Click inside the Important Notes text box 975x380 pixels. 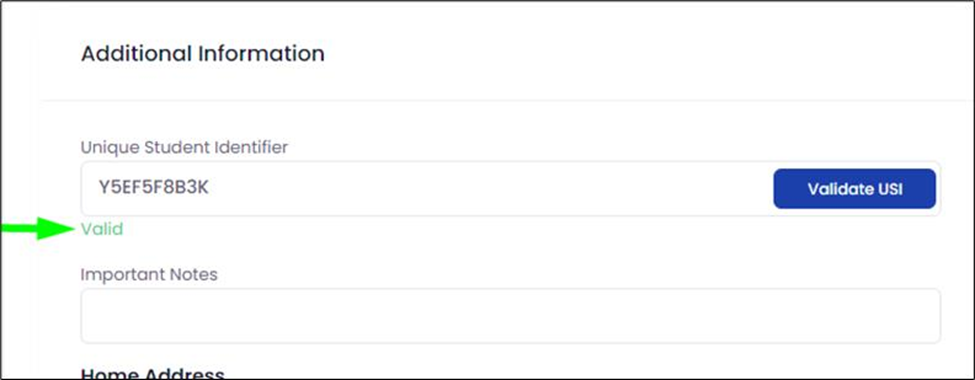click(x=511, y=316)
